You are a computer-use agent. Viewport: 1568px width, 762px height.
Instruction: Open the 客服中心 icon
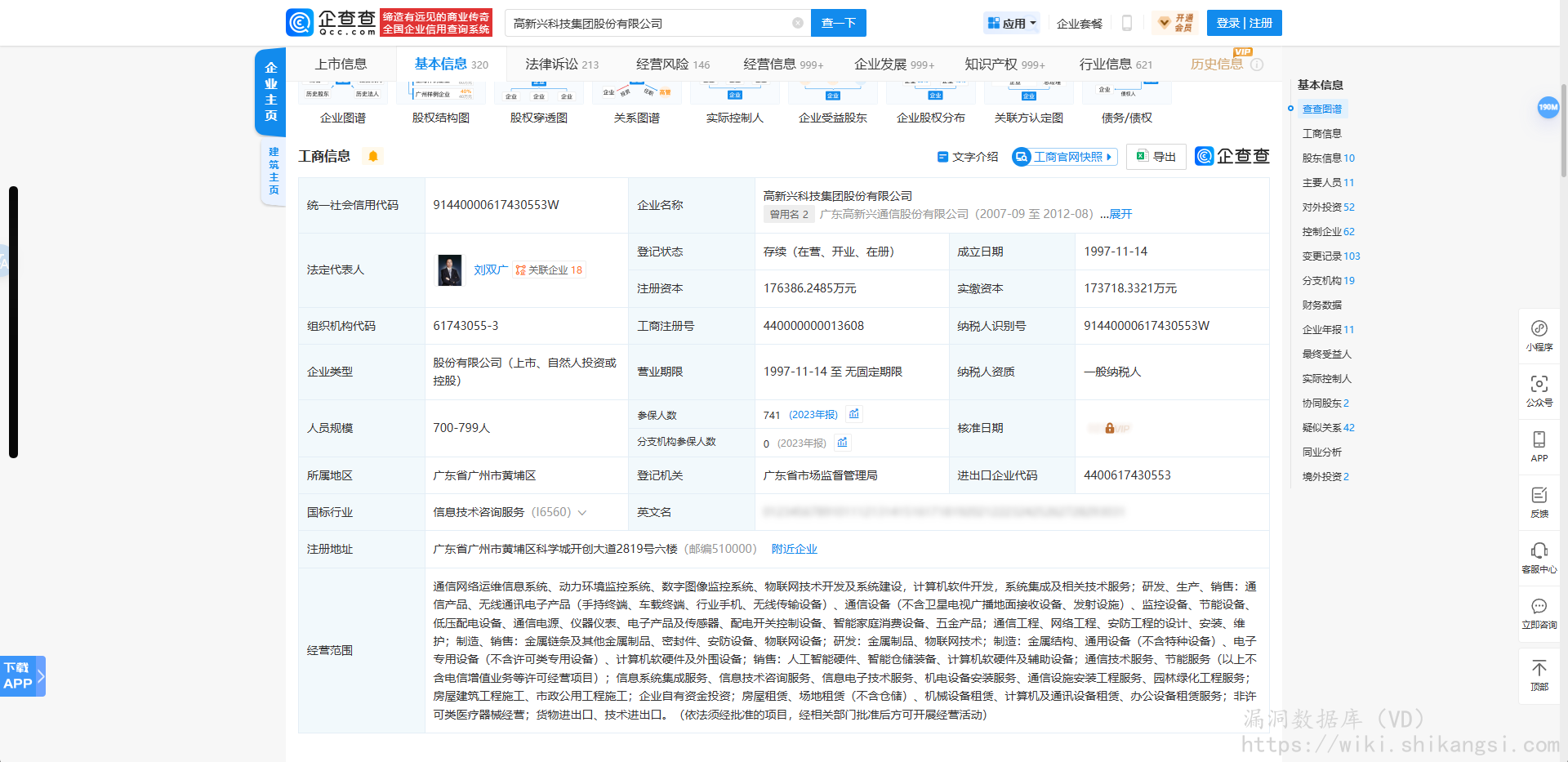point(1539,558)
